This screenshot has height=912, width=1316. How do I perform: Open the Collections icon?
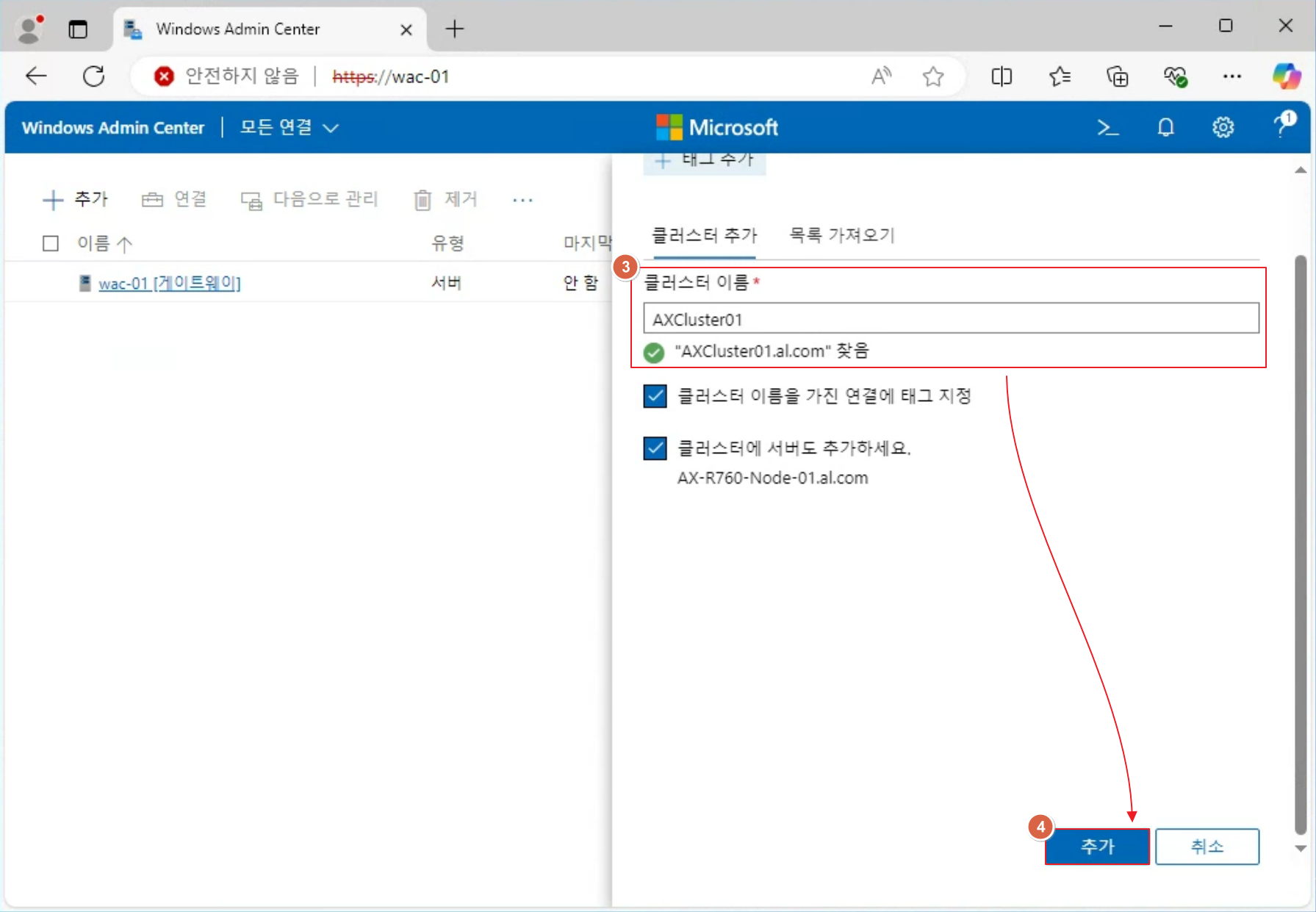point(1117,76)
